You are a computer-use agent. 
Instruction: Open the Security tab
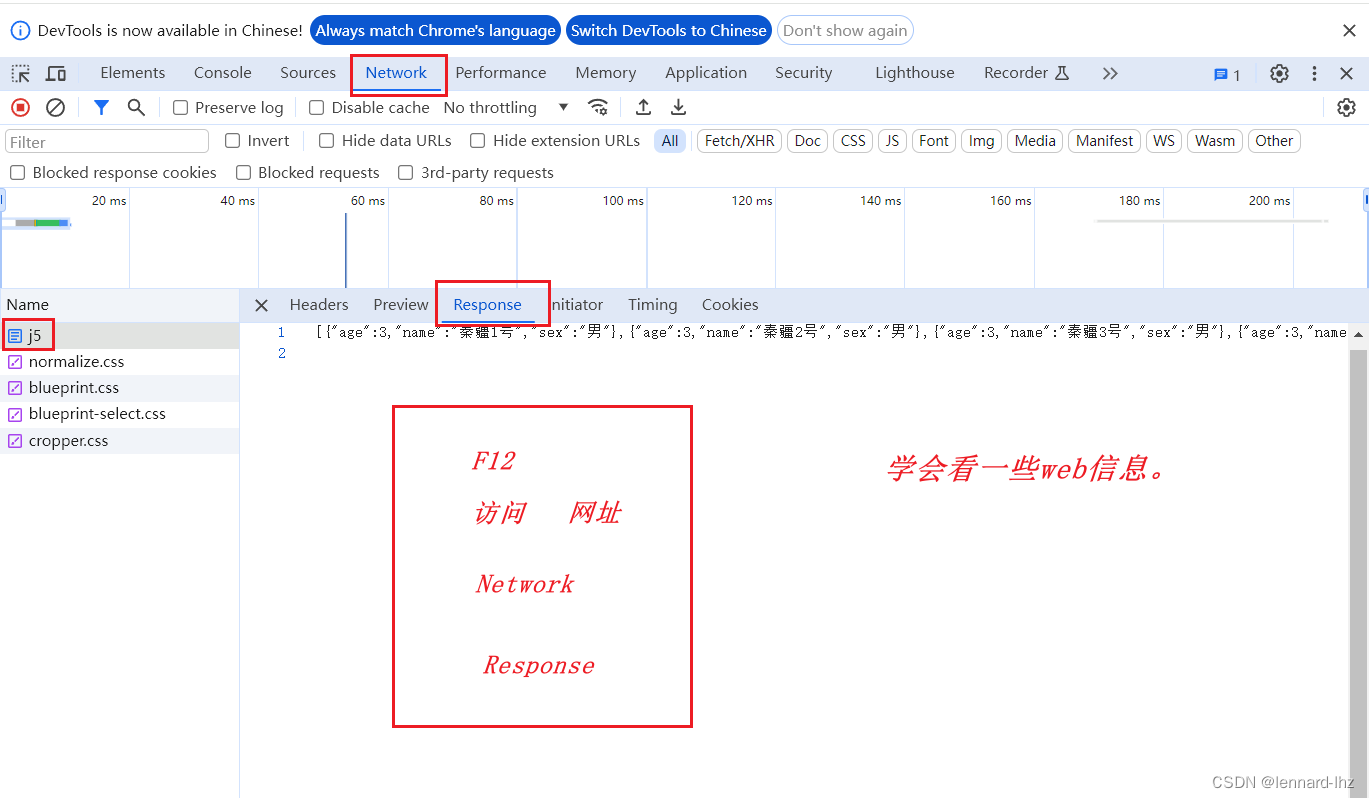pyautogui.click(x=804, y=73)
